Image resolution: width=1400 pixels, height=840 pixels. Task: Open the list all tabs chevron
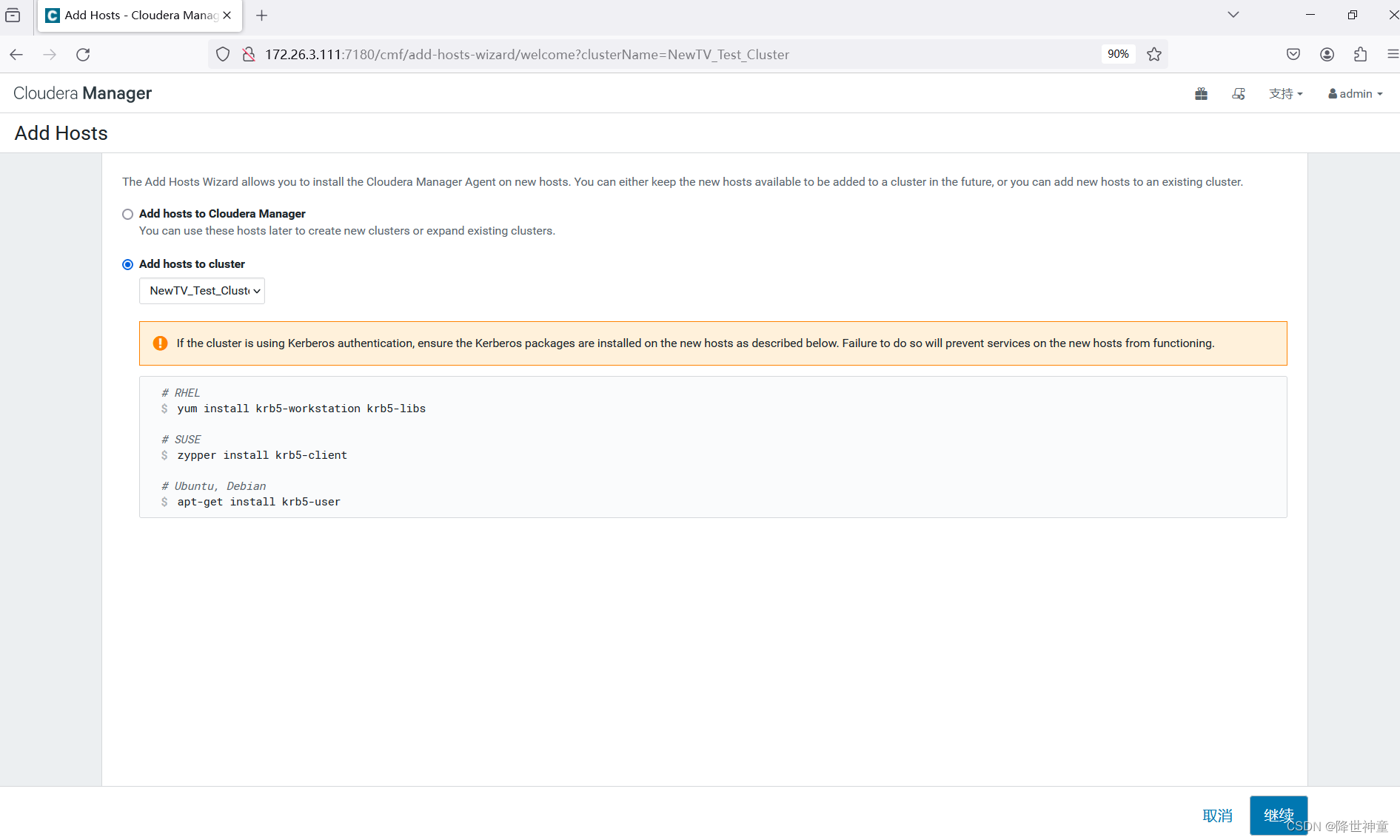(1233, 15)
